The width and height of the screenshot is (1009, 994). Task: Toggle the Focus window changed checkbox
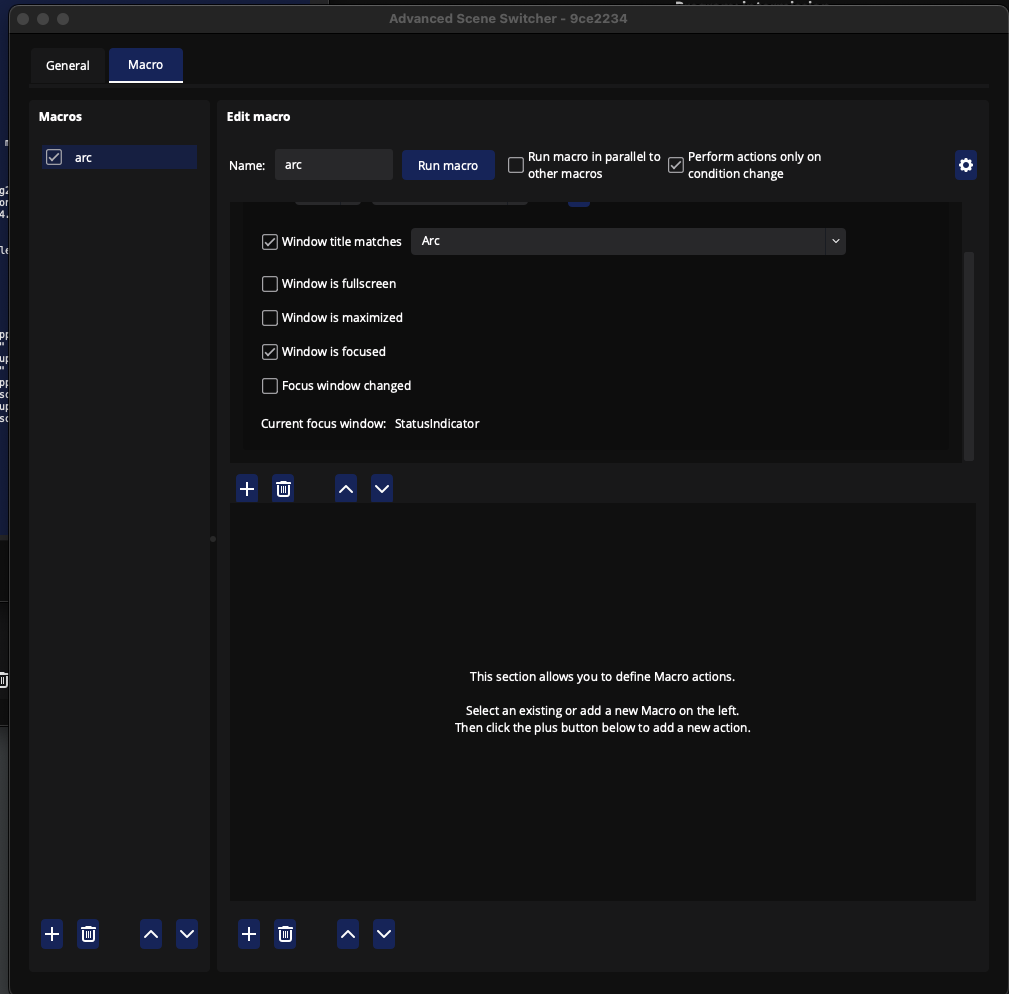[x=270, y=385]
